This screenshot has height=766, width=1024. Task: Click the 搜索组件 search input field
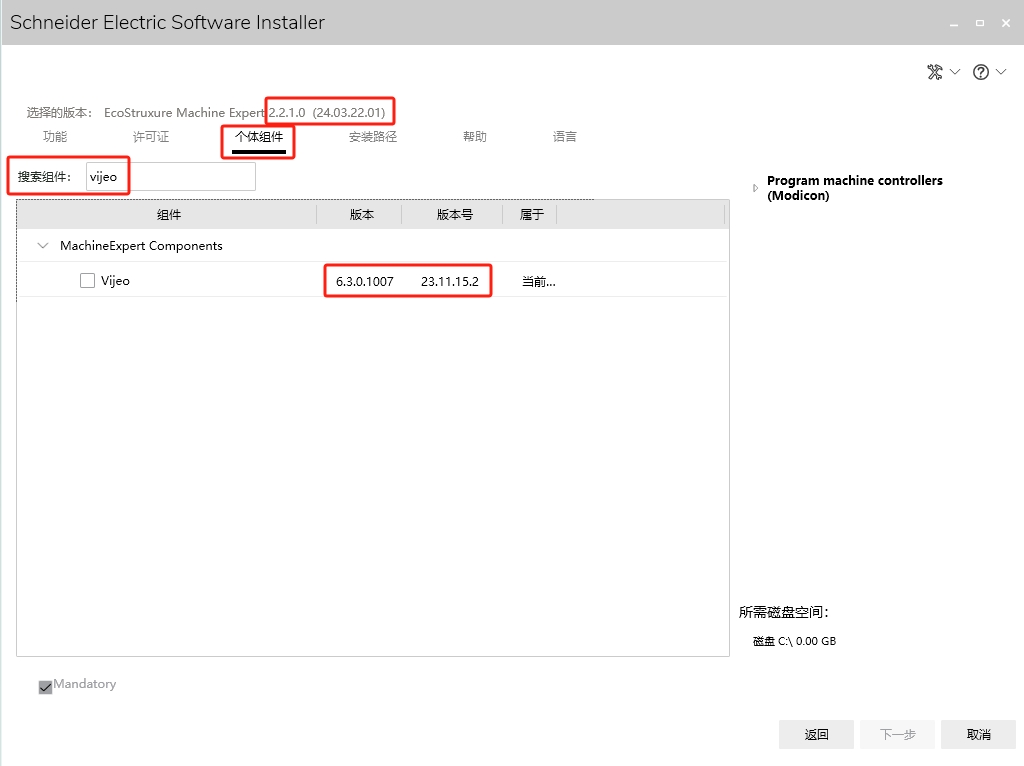coord(170,177)
